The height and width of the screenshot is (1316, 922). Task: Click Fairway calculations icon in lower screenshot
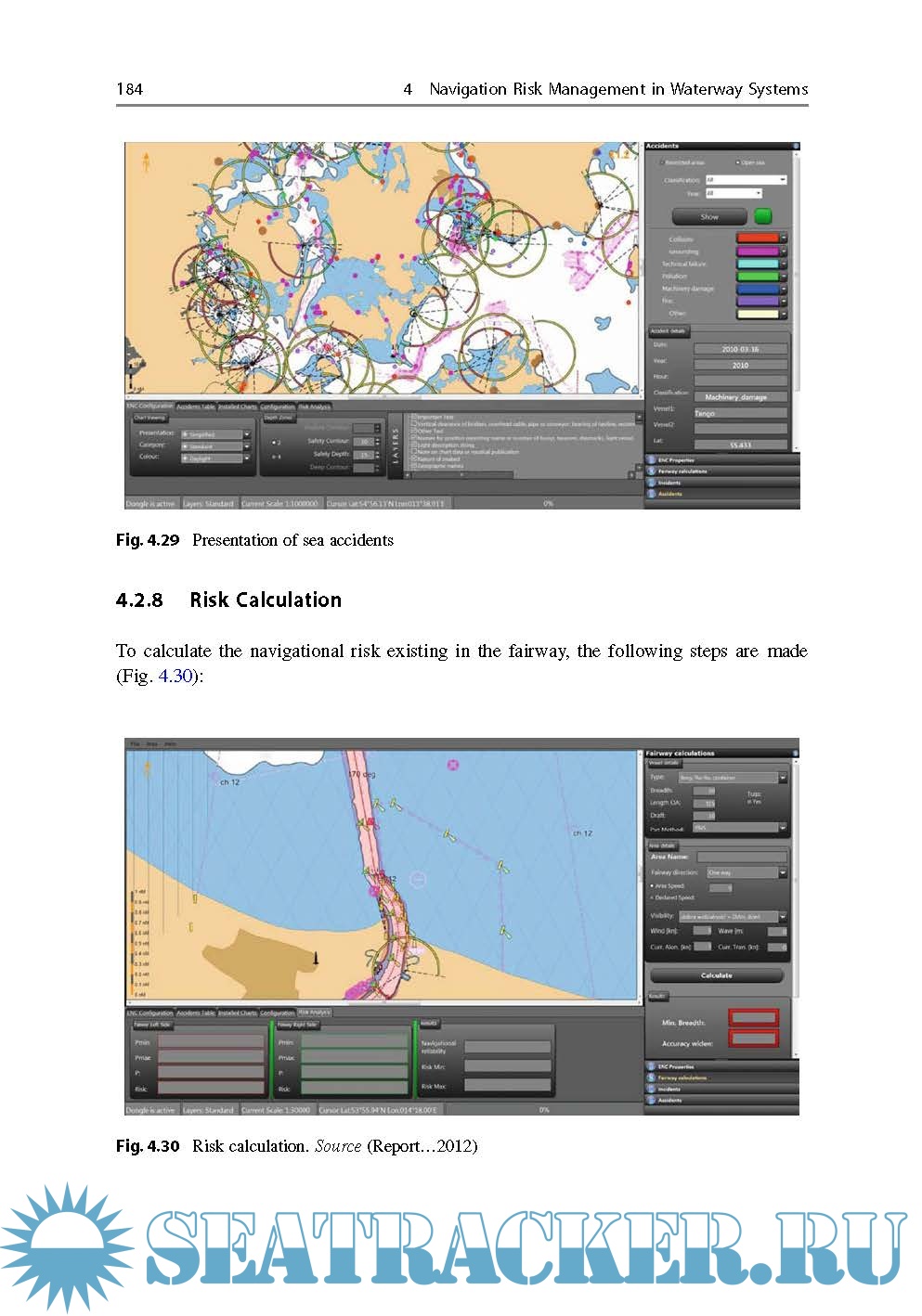point(651,1077)
